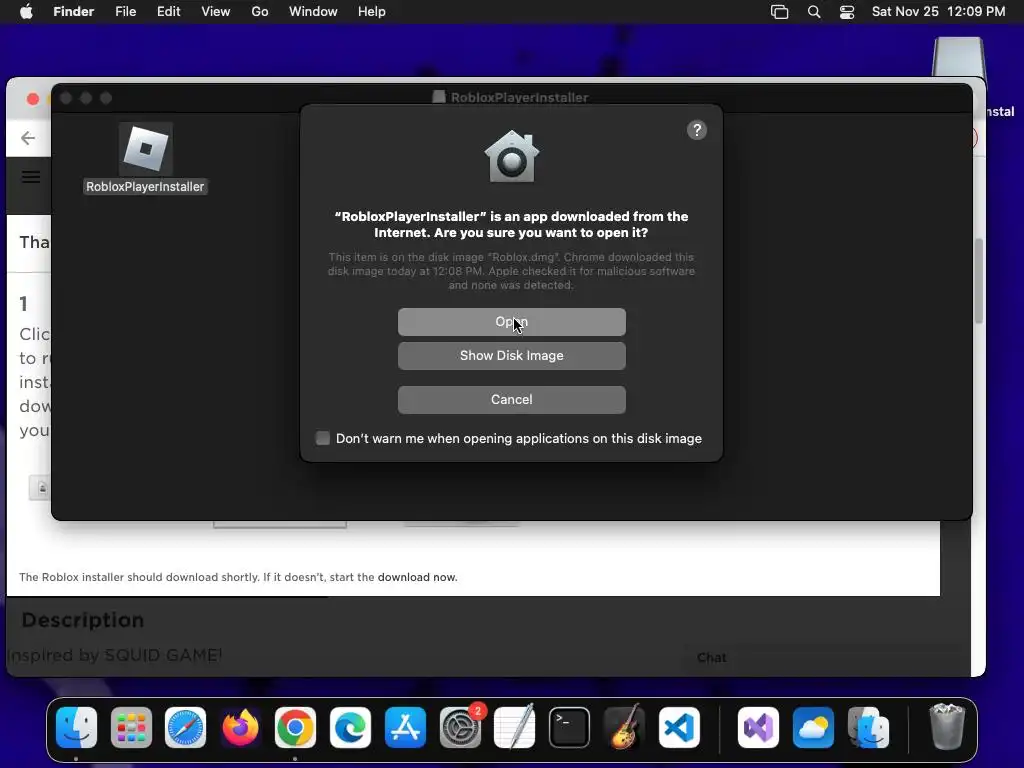
Task: Click the Description heading on the Roblox page
Action: tap(83, 620)
